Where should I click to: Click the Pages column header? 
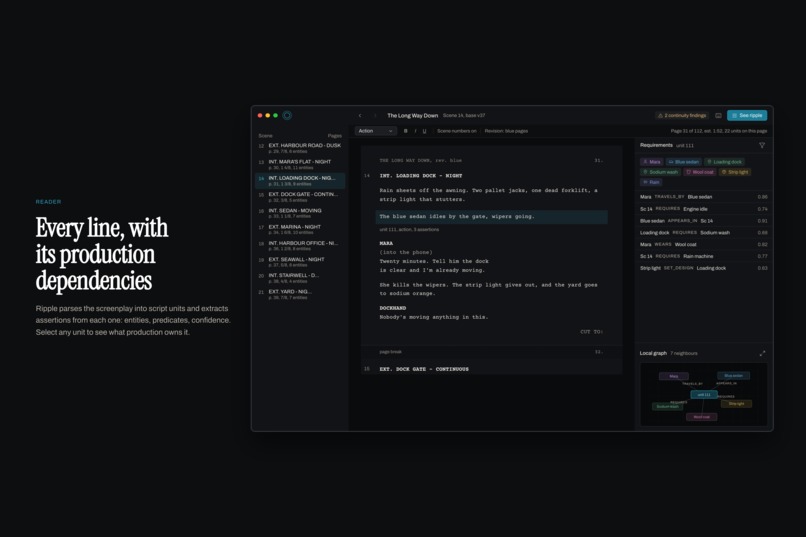[x=335, y=136]
